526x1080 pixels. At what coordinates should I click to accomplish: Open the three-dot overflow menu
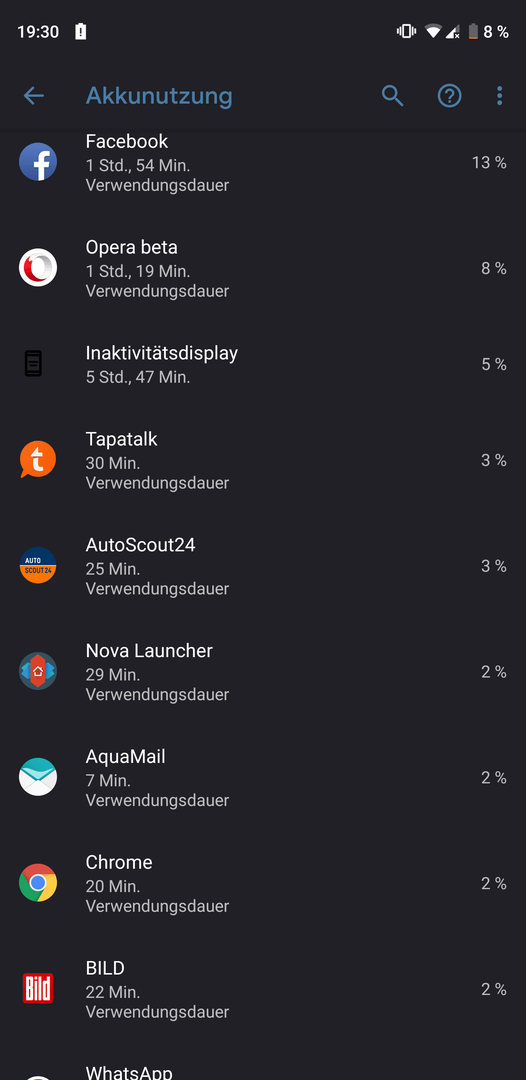(500, 96)
